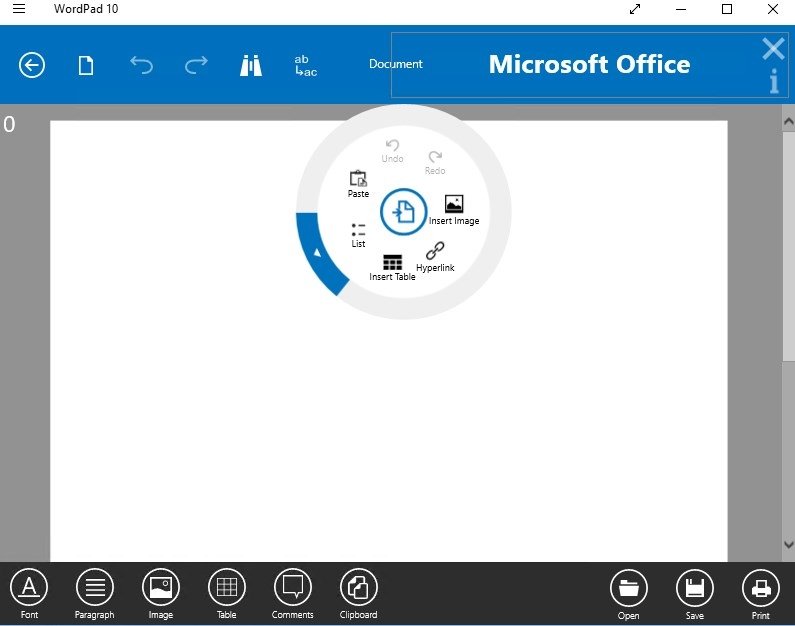
Task: Select the Document title text
Action: 395,64
